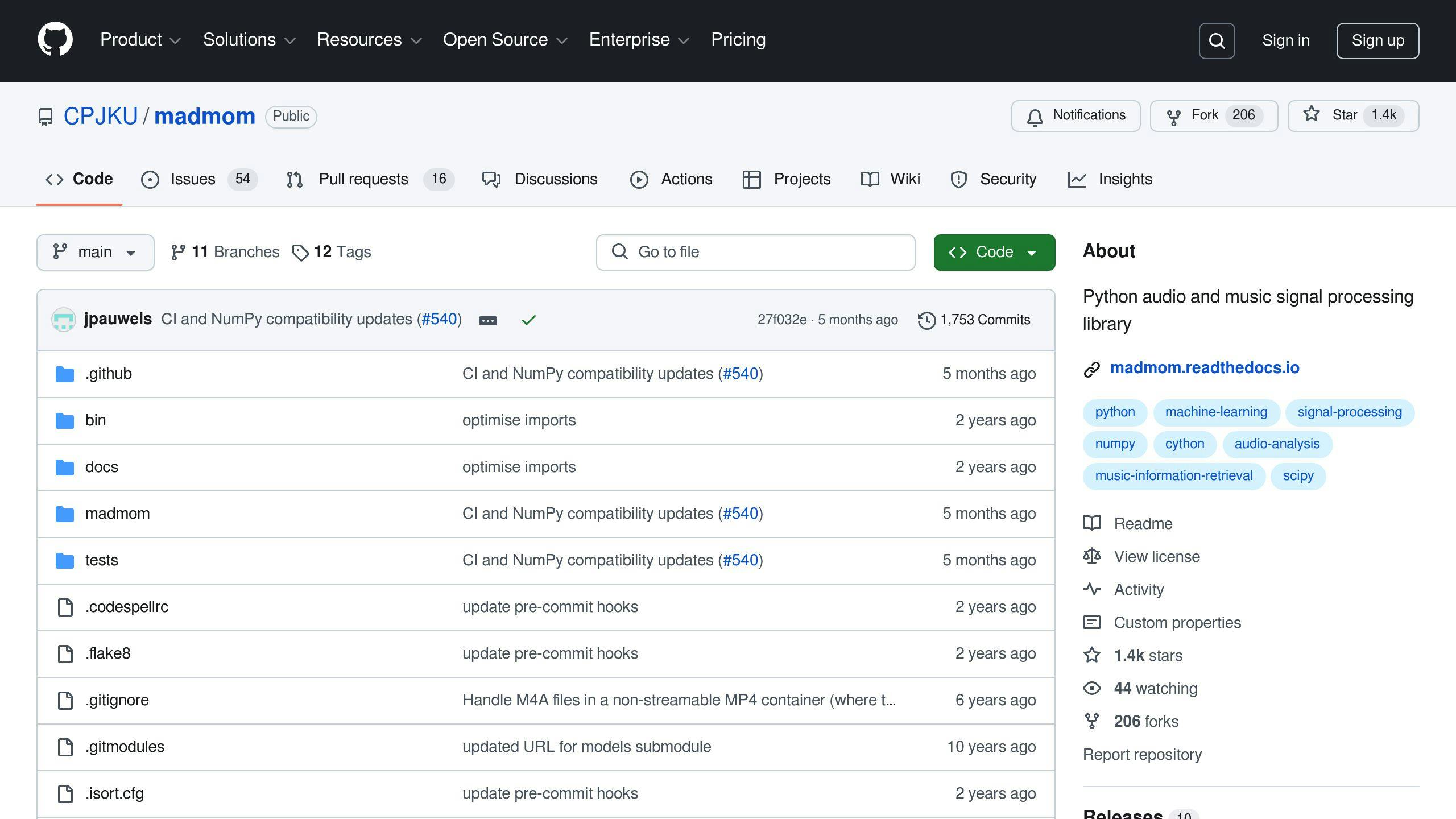Go to Pricing page
Screen dimensions: 1456x819
coord(738,40)
